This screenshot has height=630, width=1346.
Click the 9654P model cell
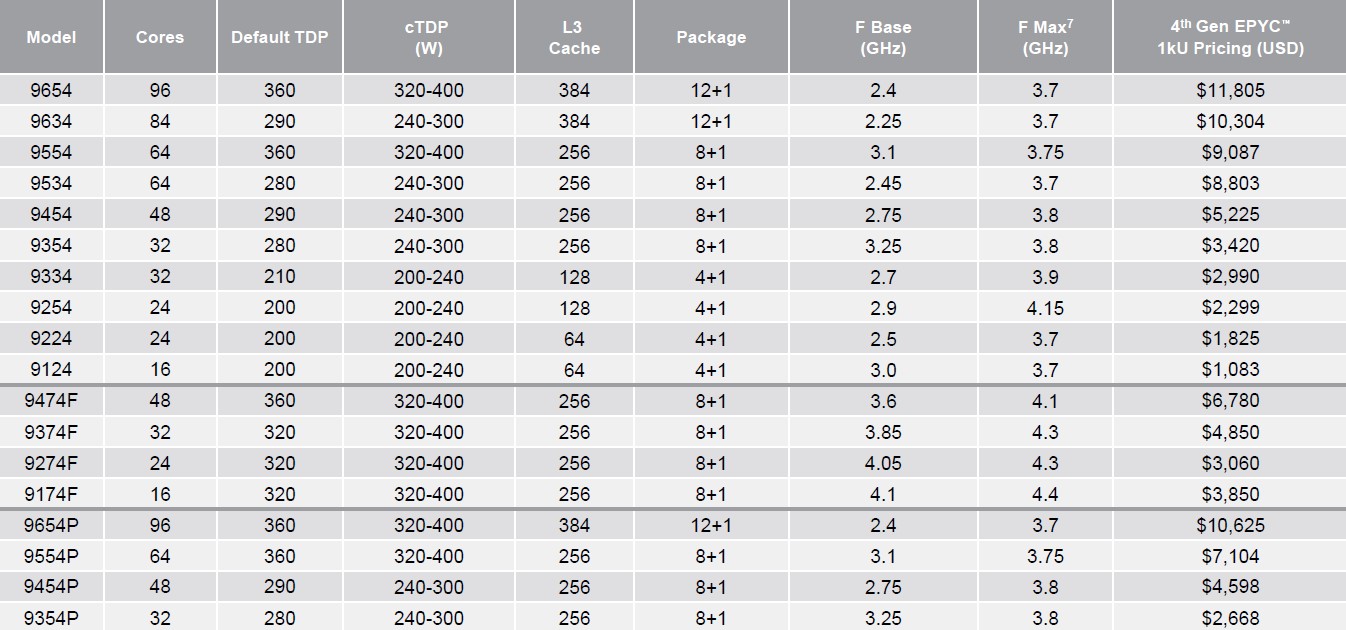[51, 525]
